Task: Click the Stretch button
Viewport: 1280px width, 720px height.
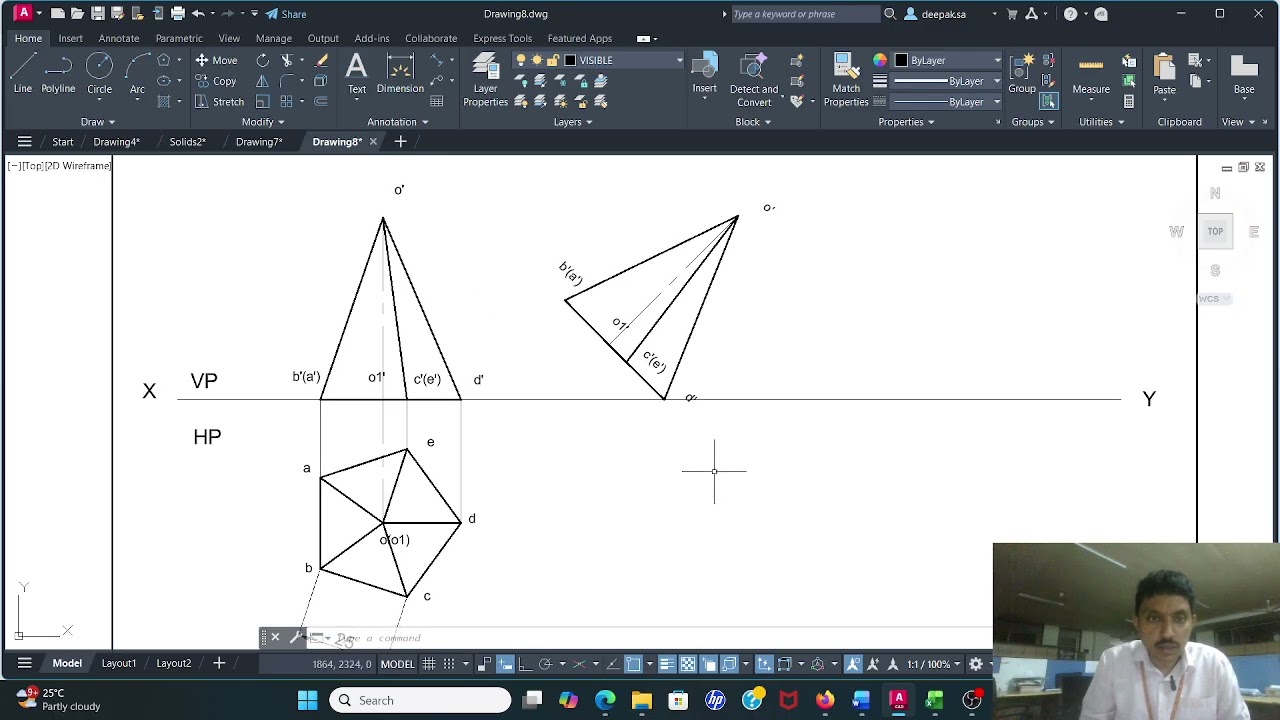Action: point(219,101)
